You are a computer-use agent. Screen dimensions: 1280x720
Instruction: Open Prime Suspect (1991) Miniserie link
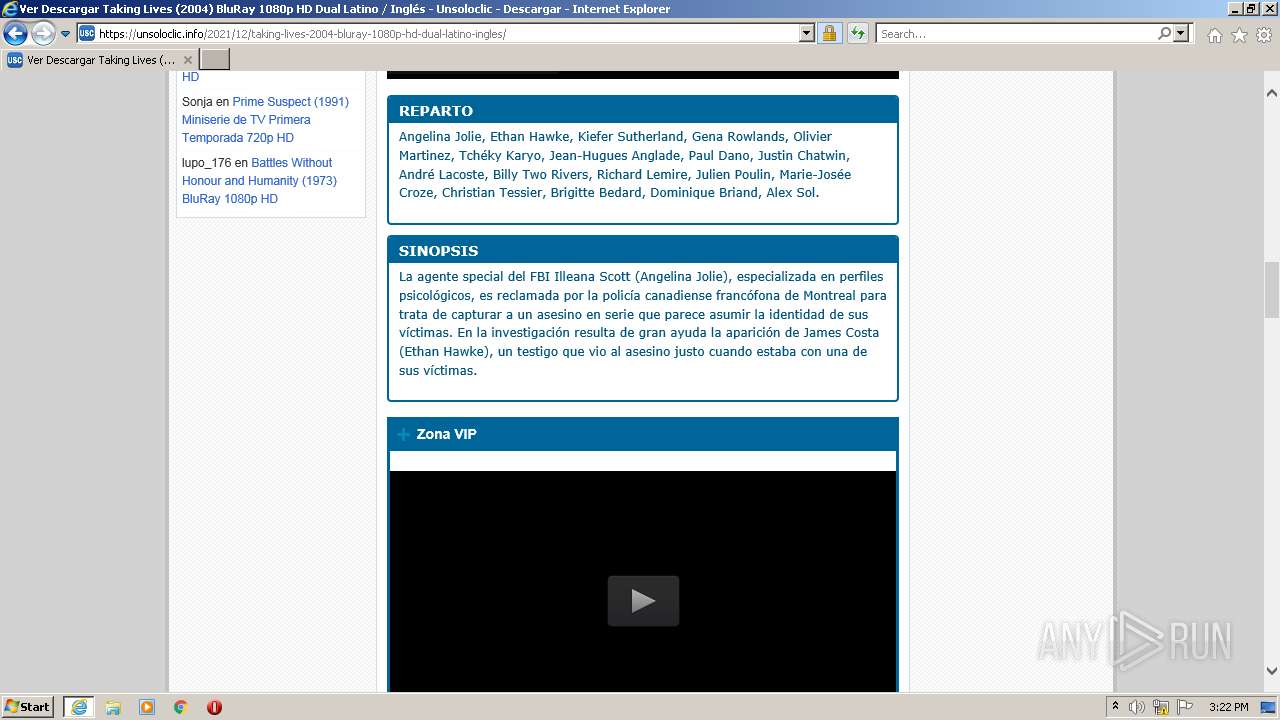(x=265, y=120)
